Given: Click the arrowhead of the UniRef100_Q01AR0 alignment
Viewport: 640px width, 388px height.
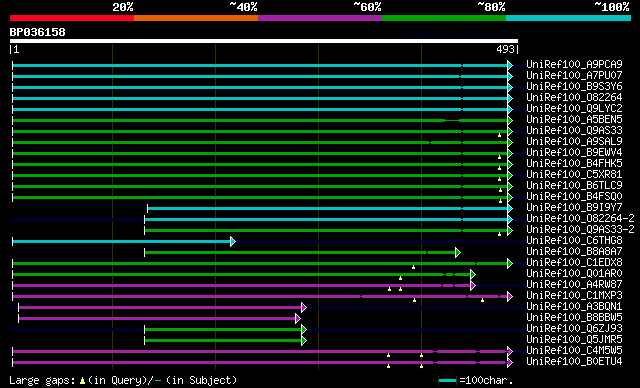Looking at the screenshot, I should (472, 275).
